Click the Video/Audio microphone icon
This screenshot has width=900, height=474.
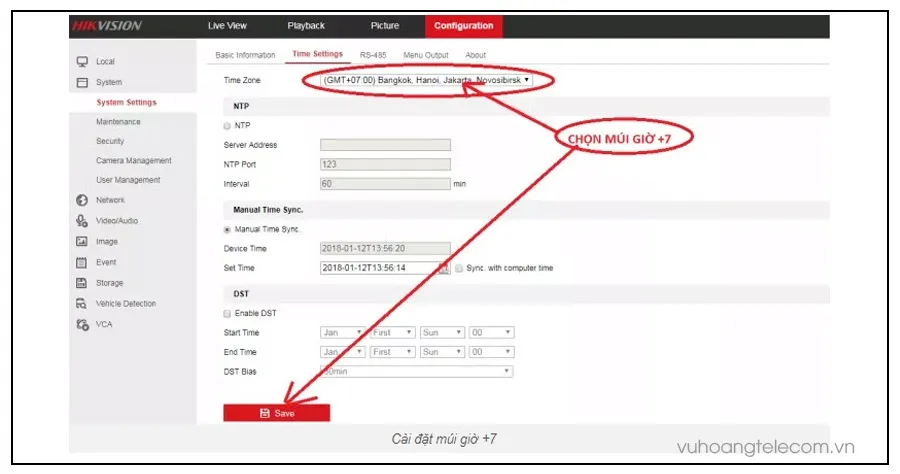coord(82,221)
